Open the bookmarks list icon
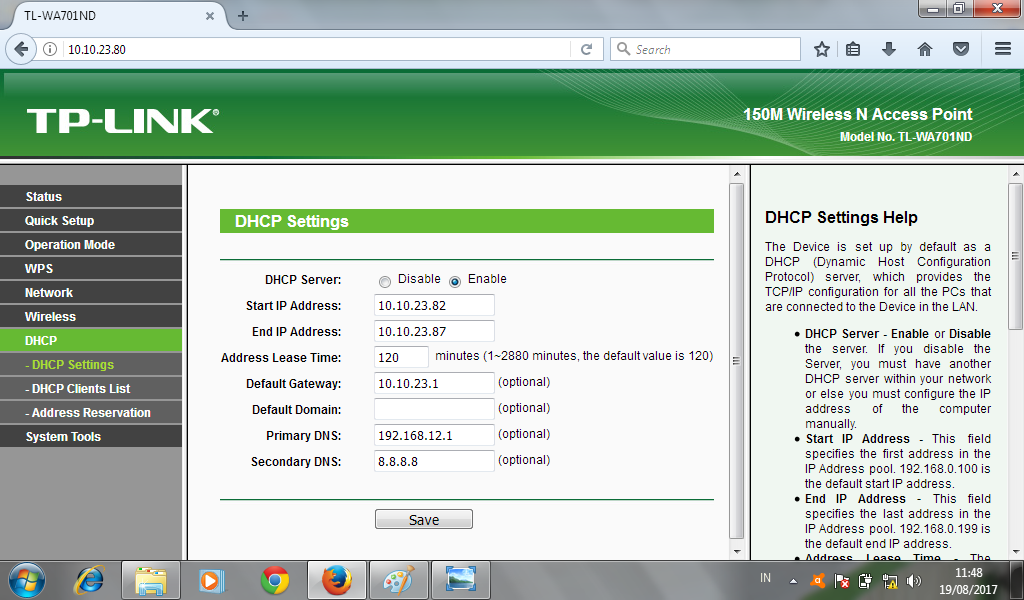1024x600 pixels. click(853, 49)
